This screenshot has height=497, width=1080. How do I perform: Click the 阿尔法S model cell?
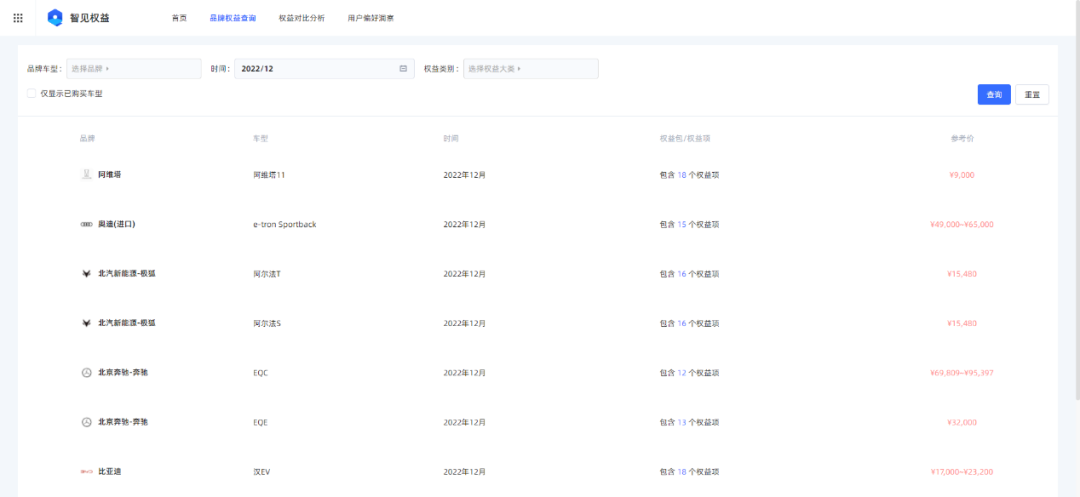[x=267, y=323]
